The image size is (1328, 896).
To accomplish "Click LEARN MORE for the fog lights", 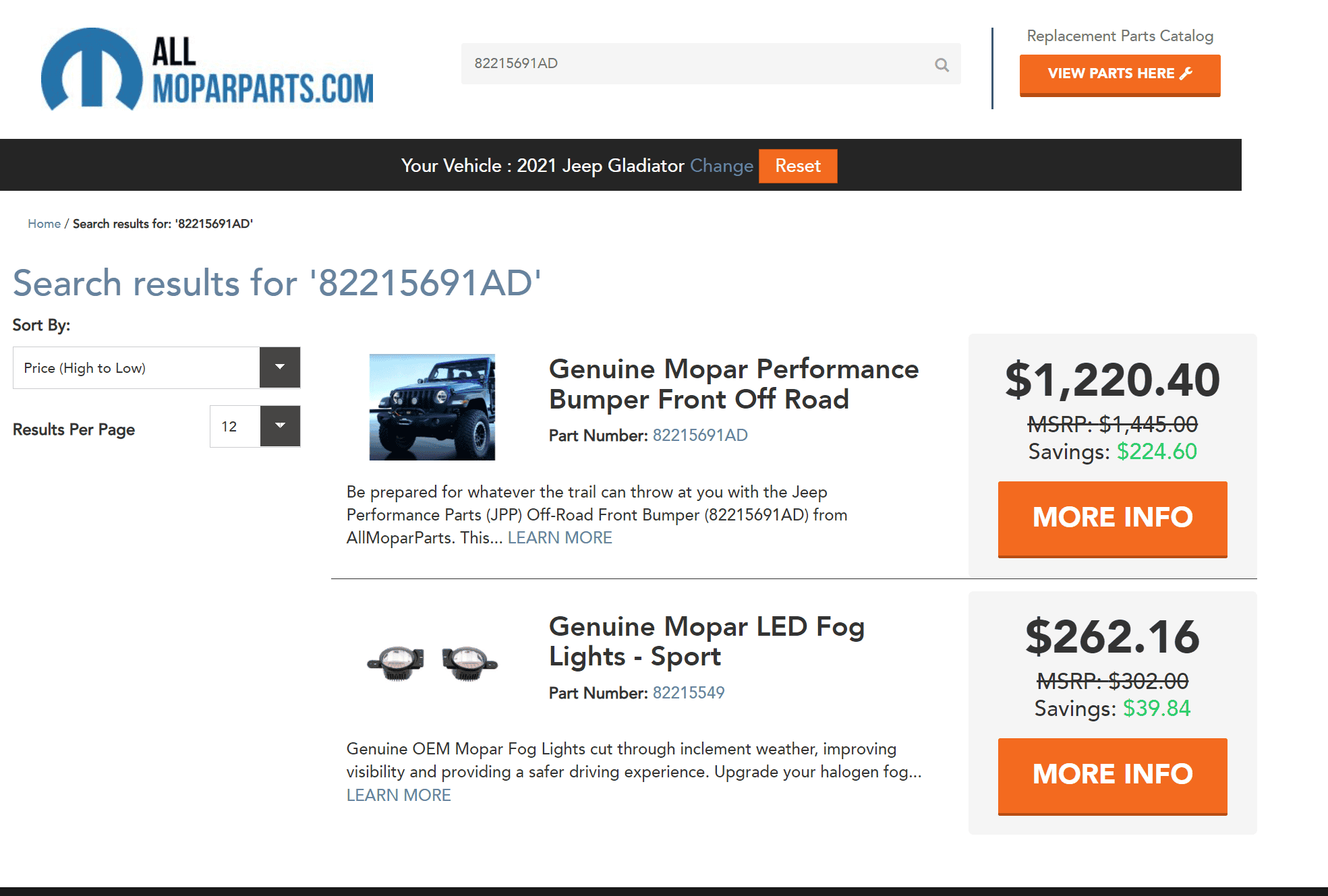I will tap(399, 796).
